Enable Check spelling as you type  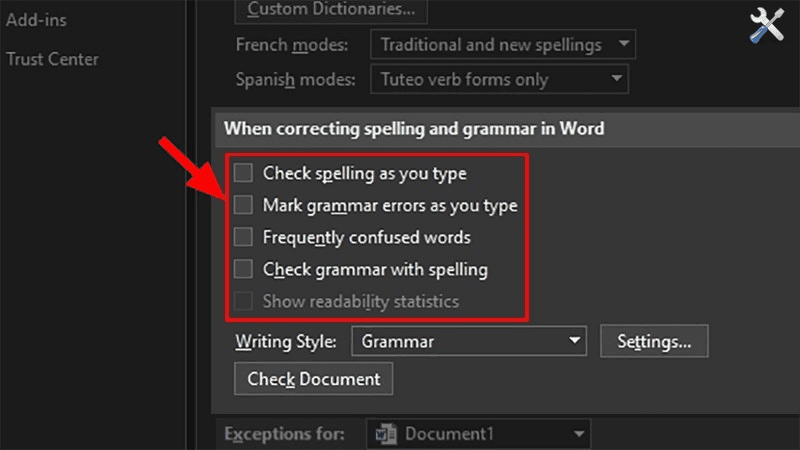pos(243,173)
